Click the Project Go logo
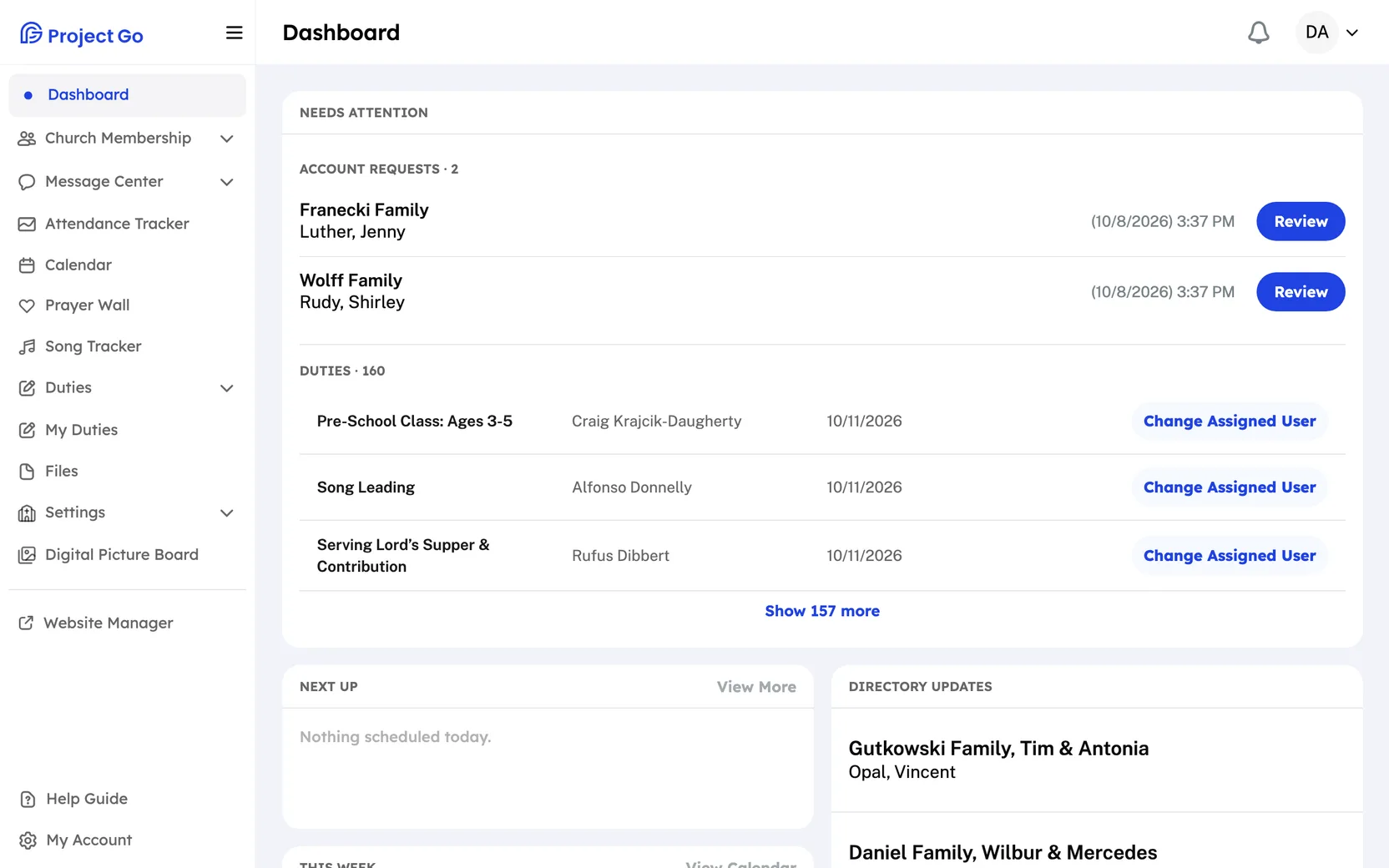 coord(82,34)
